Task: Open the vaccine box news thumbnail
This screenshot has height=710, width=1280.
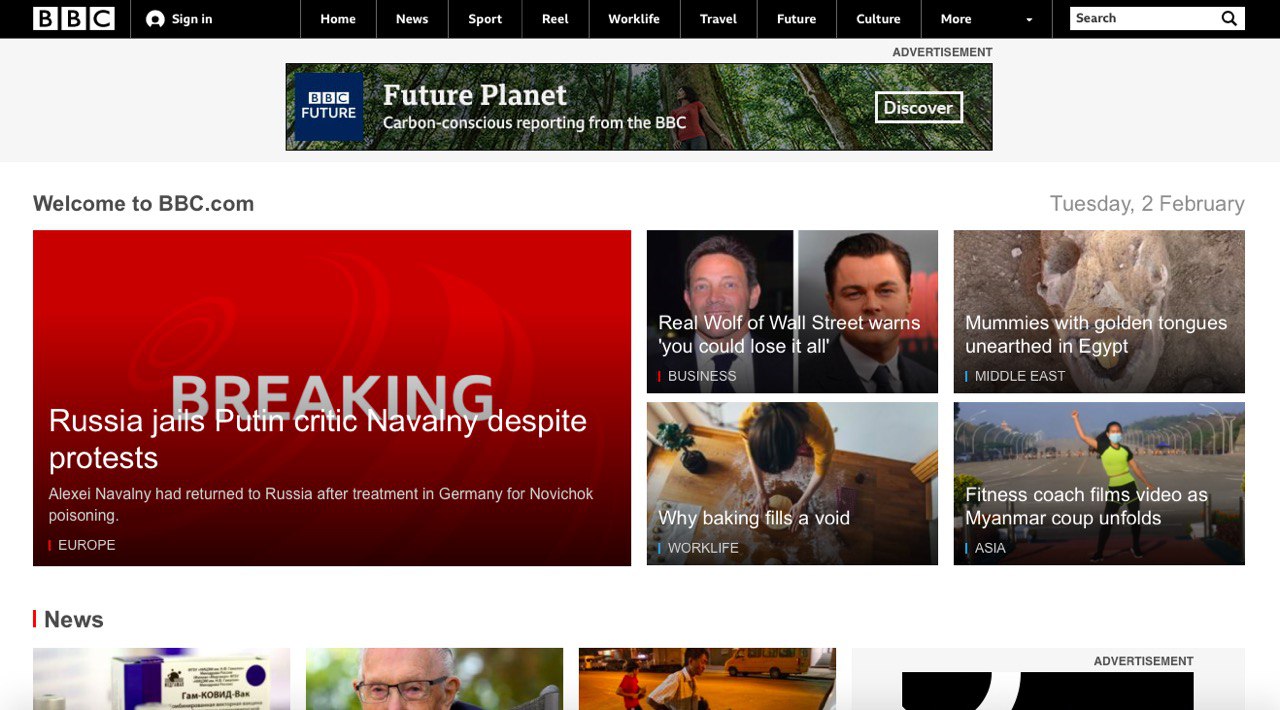Action: pos(161,679)
